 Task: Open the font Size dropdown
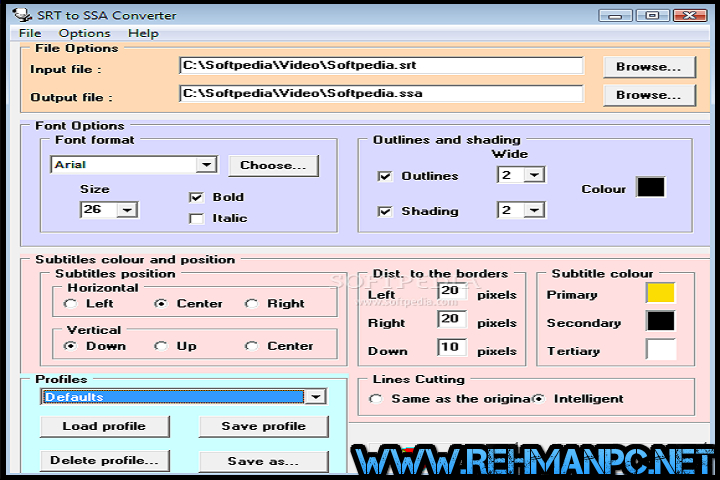click(x=127, y=210)
